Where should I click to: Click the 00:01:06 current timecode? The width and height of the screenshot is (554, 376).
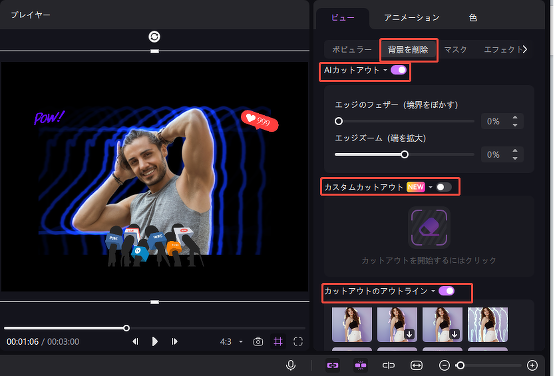tap(23, 342)
